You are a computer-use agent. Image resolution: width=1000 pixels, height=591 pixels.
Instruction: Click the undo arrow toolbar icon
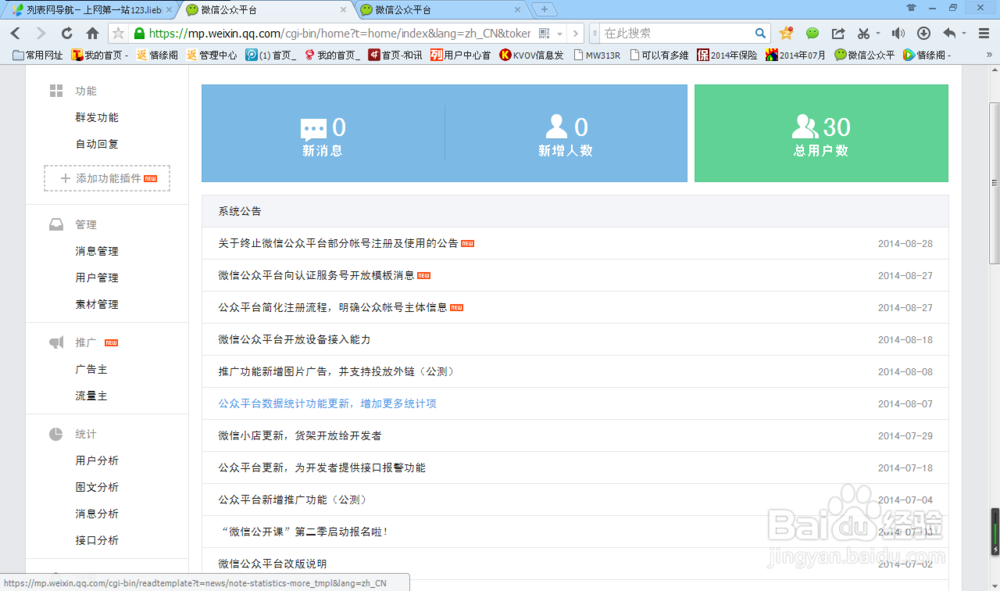pyautogui.click(x=950, y=33)
